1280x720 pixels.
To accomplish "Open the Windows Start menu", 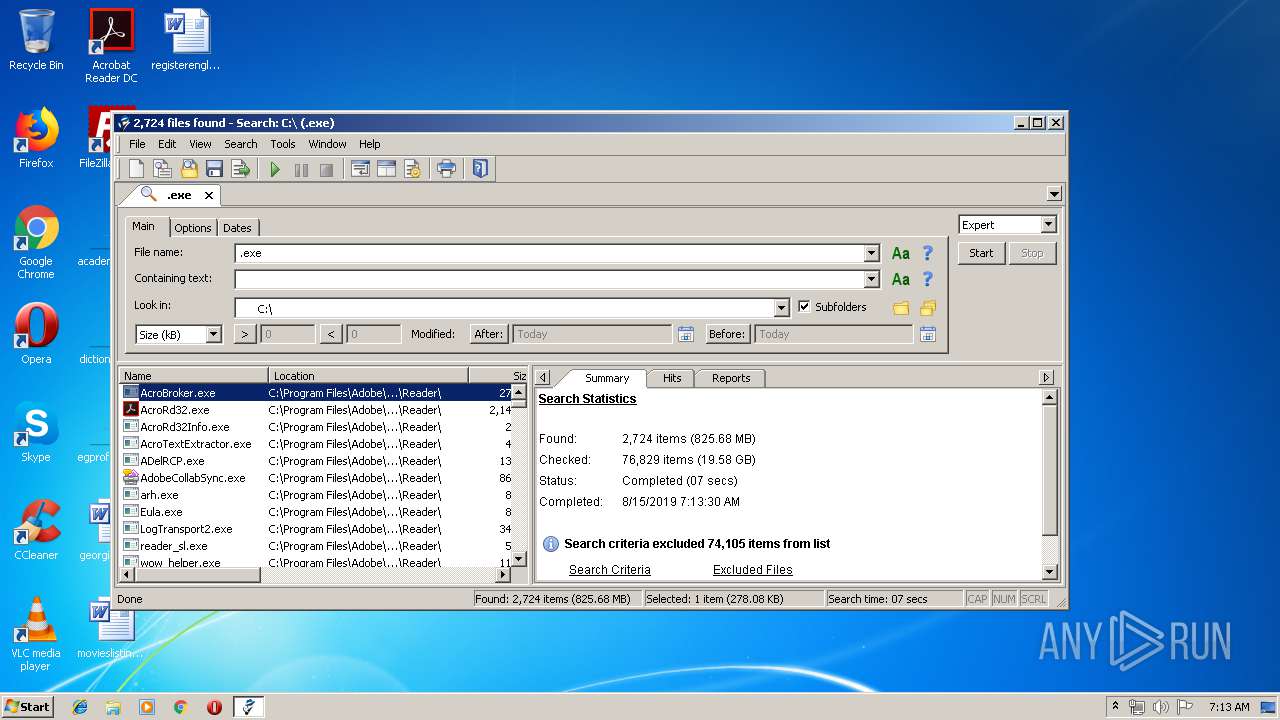I will 28,706.
